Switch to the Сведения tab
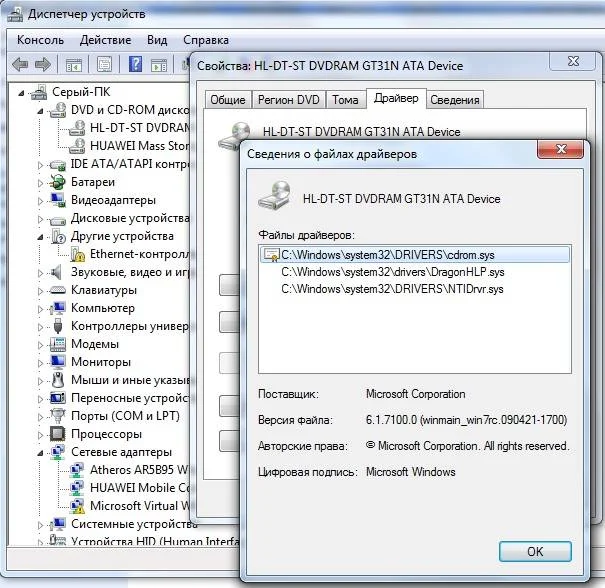The image size is (605, 588). pos(455,100)
